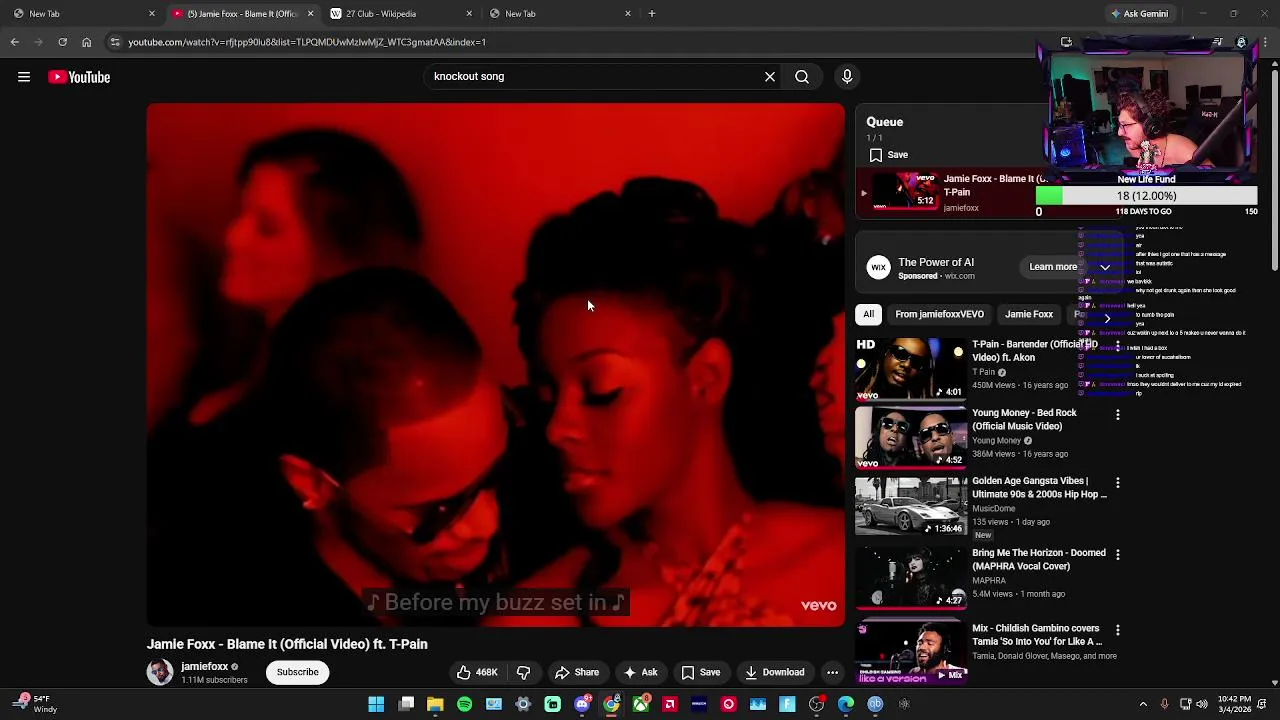This screenshot has width=1280, height=720.
Task: Open Task View on the taskbar
Action: [406, 704]
